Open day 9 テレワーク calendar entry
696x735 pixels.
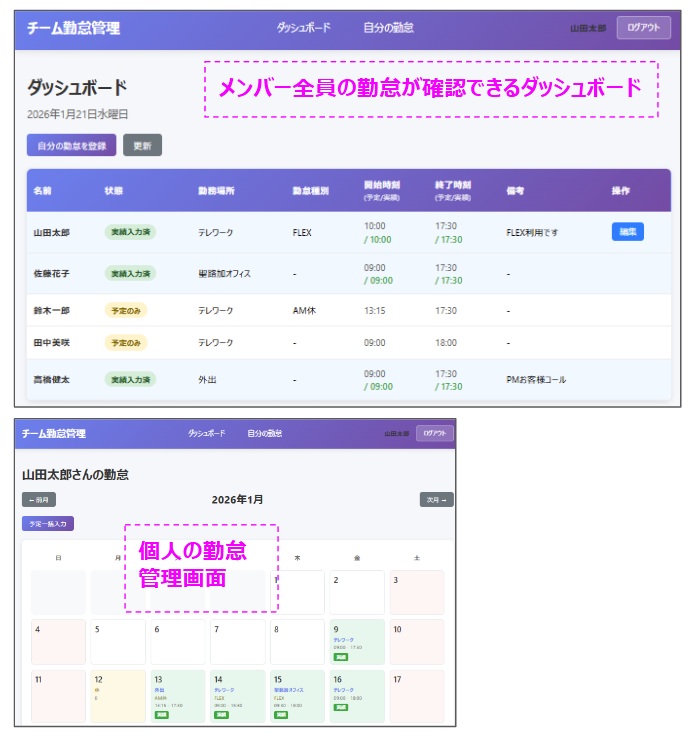point(357,642)
